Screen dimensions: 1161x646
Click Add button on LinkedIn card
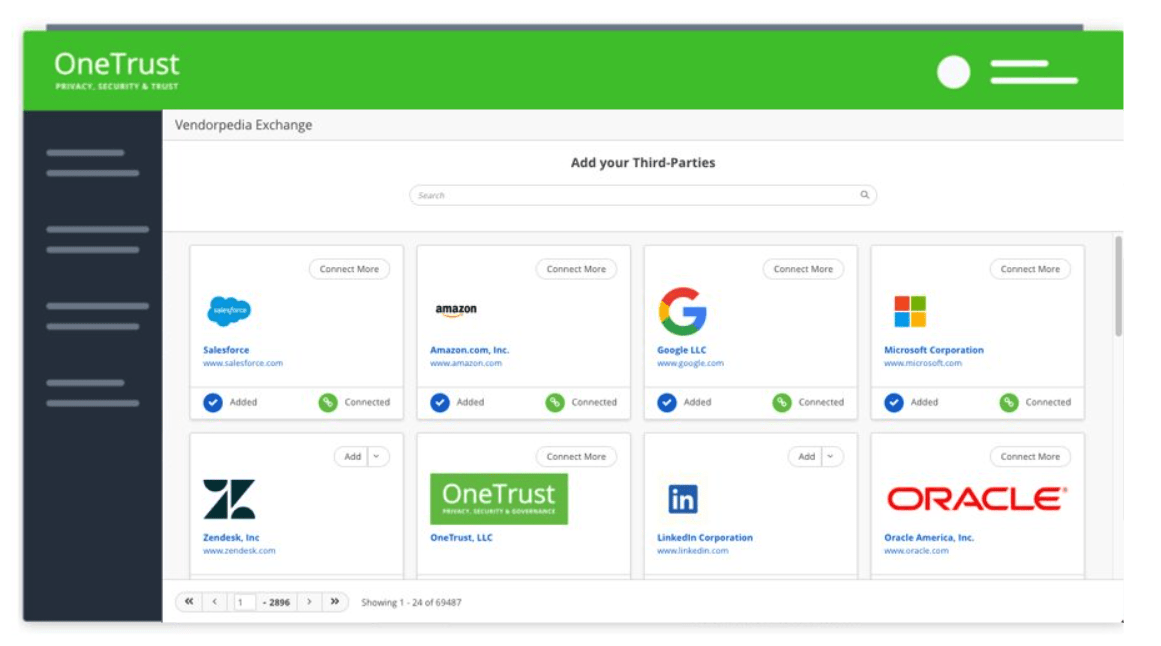tap(806, 456)
